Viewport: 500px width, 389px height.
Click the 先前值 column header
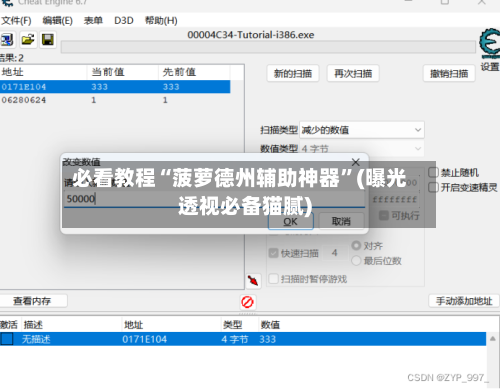point(194,72)
